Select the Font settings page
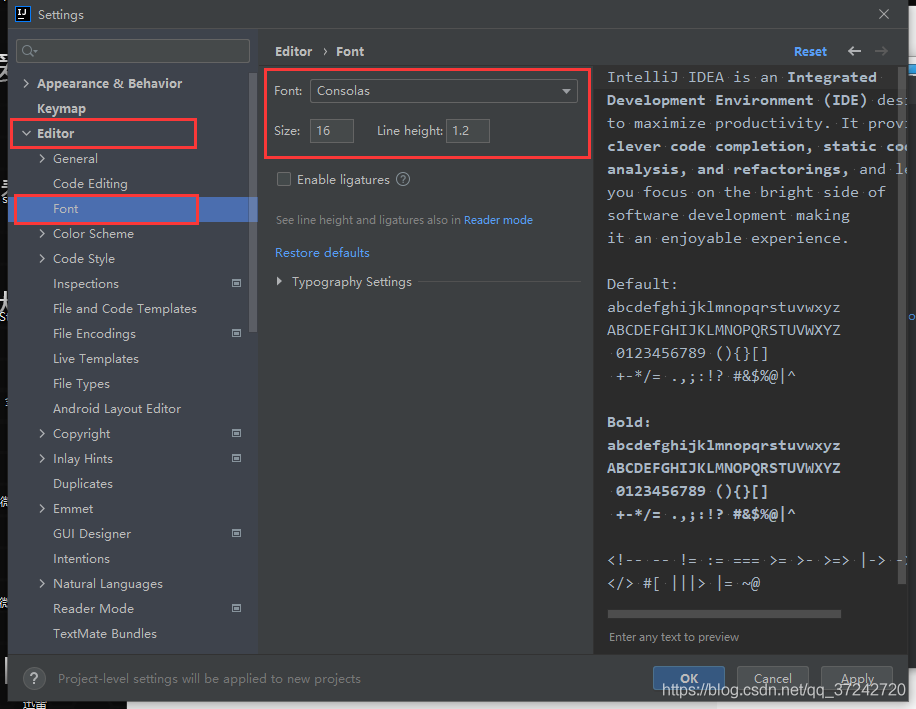Image resolution: width=916 pixels, height=709 pixels. coord(65,208)
